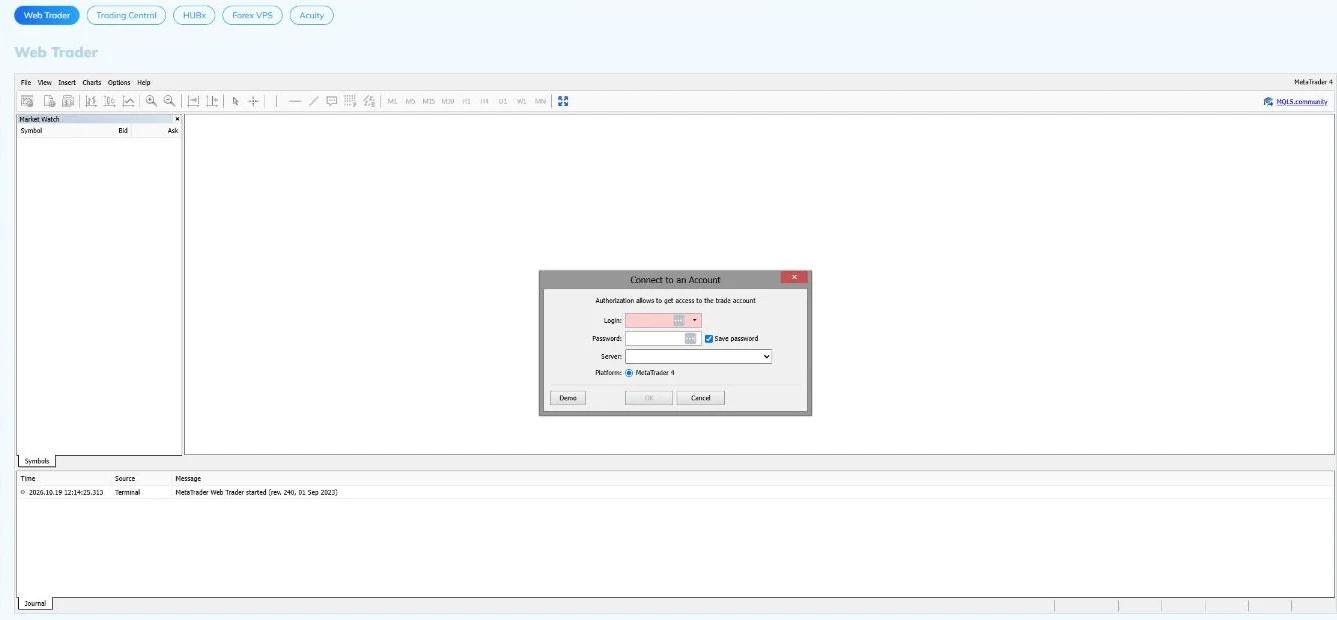Open the Server dropdown list
The height and width of the screenshot is (620, 1337).
point(699,356)
